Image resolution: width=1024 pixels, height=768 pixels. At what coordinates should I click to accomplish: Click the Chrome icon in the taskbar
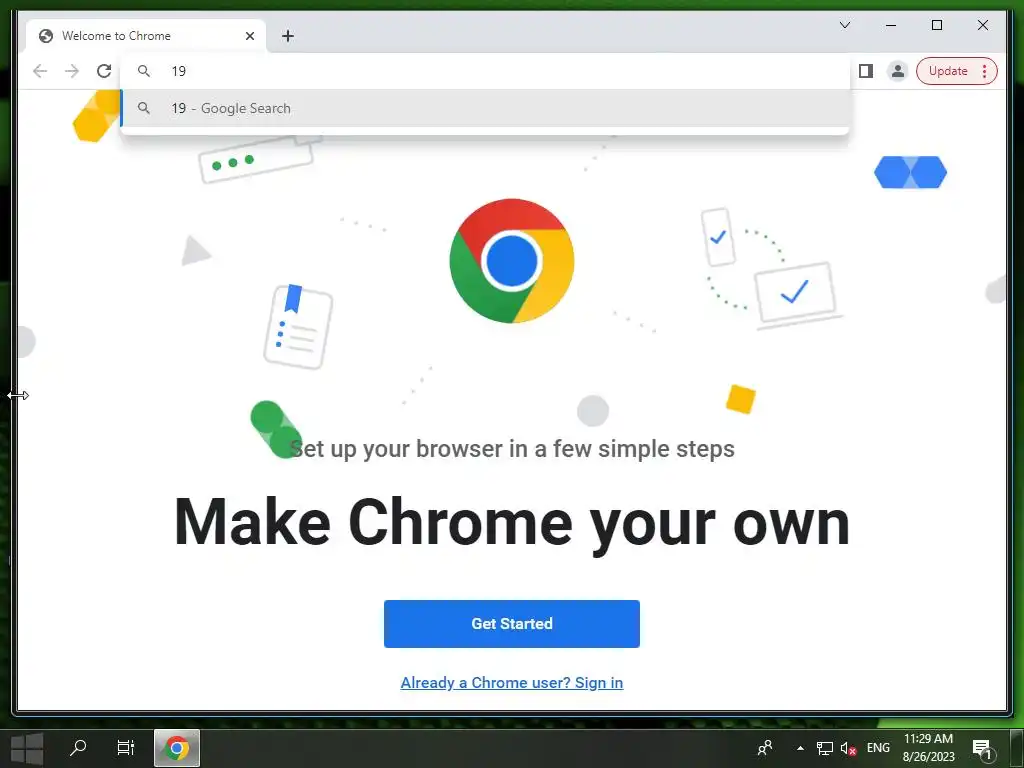point(176,748)
